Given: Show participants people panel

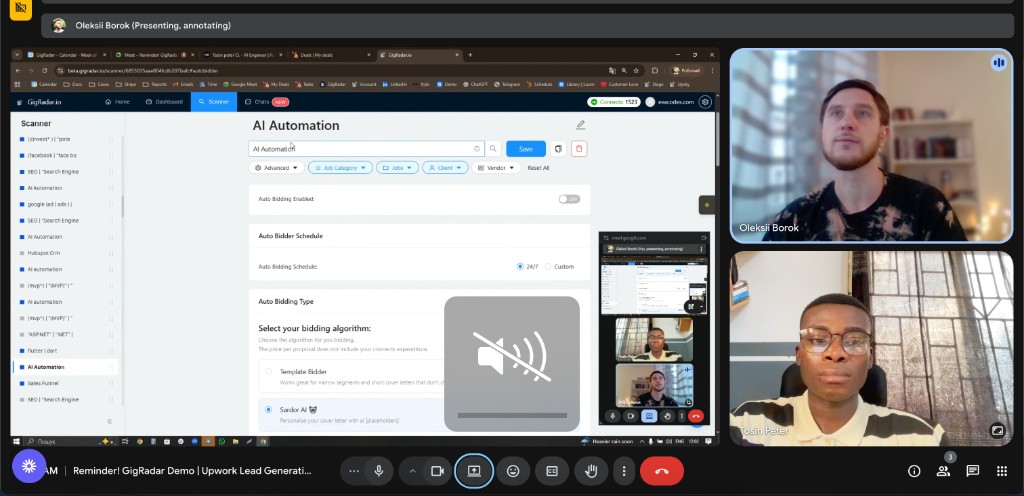Looking at the screenshot, I should pos(943,471).
